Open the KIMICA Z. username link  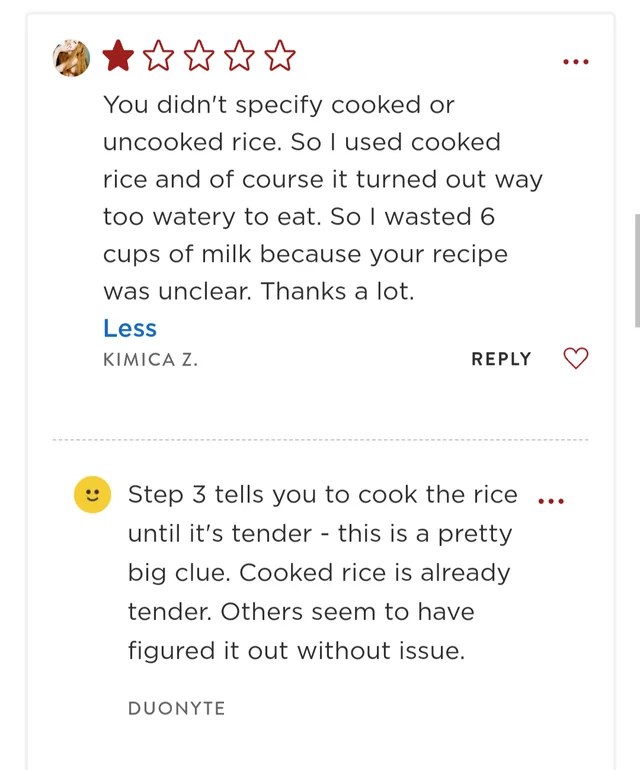coord(150,359)
